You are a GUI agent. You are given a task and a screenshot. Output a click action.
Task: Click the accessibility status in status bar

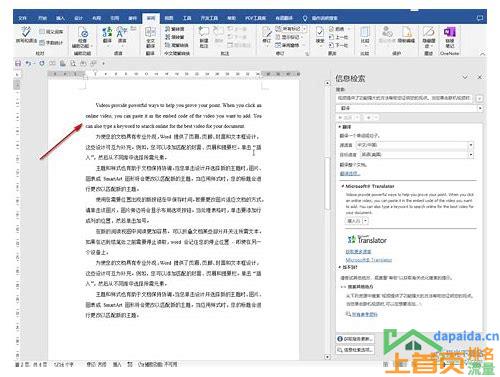(158, 365)
